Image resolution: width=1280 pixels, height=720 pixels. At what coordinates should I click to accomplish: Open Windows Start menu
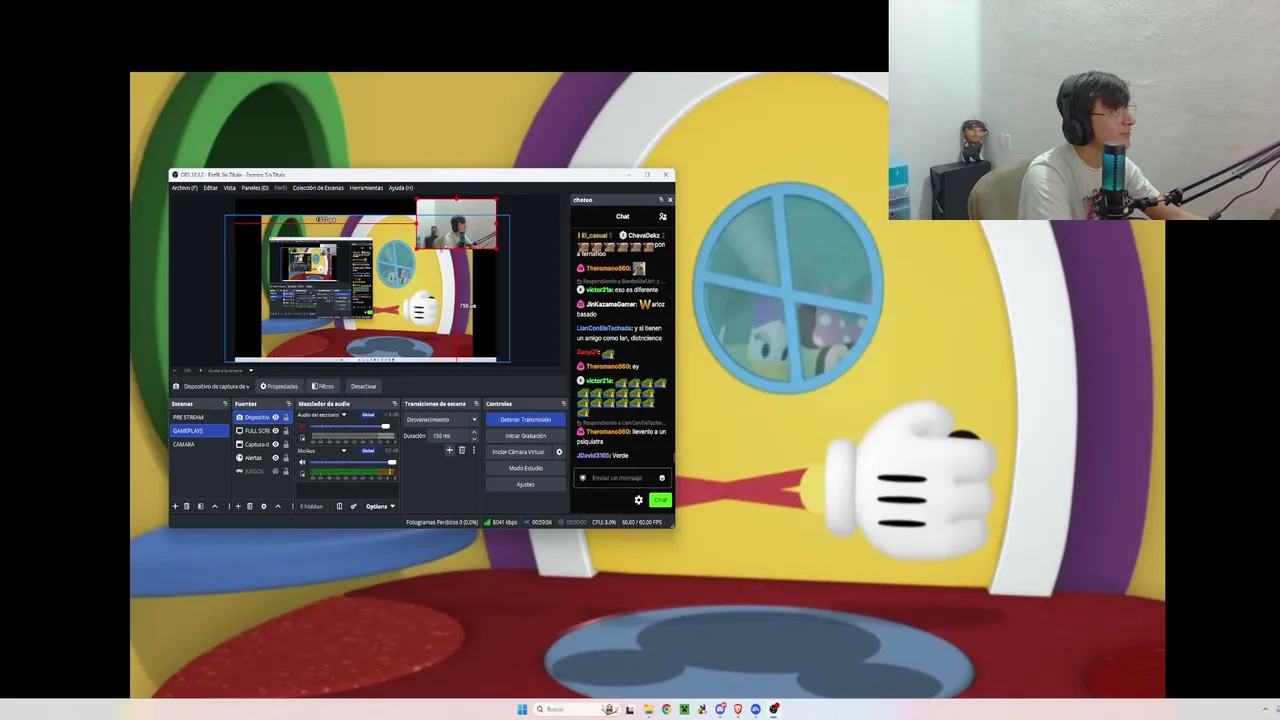(x=522, y=709)
